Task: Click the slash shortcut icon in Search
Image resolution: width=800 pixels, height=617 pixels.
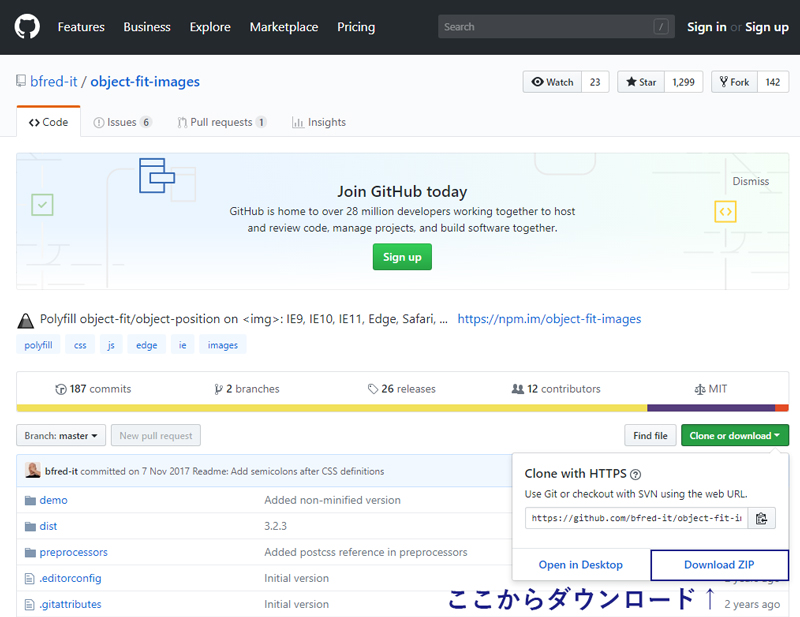Action: pos(661,27)
